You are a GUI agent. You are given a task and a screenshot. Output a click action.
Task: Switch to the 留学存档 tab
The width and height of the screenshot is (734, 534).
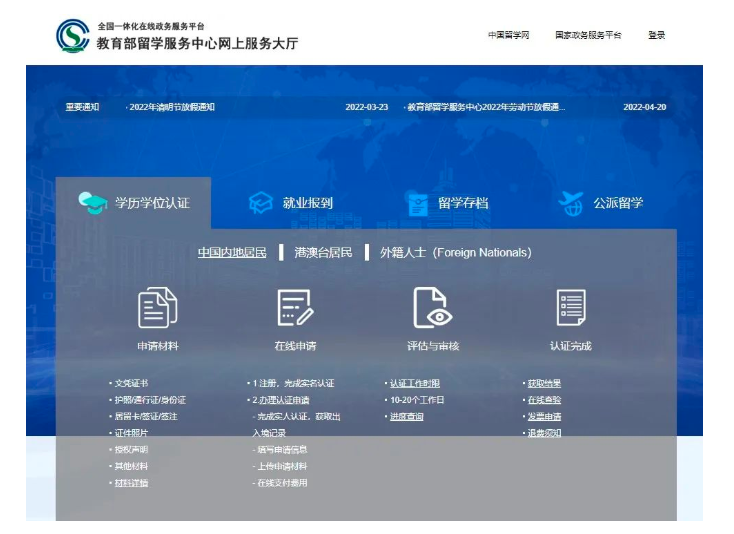coord(448,204)
